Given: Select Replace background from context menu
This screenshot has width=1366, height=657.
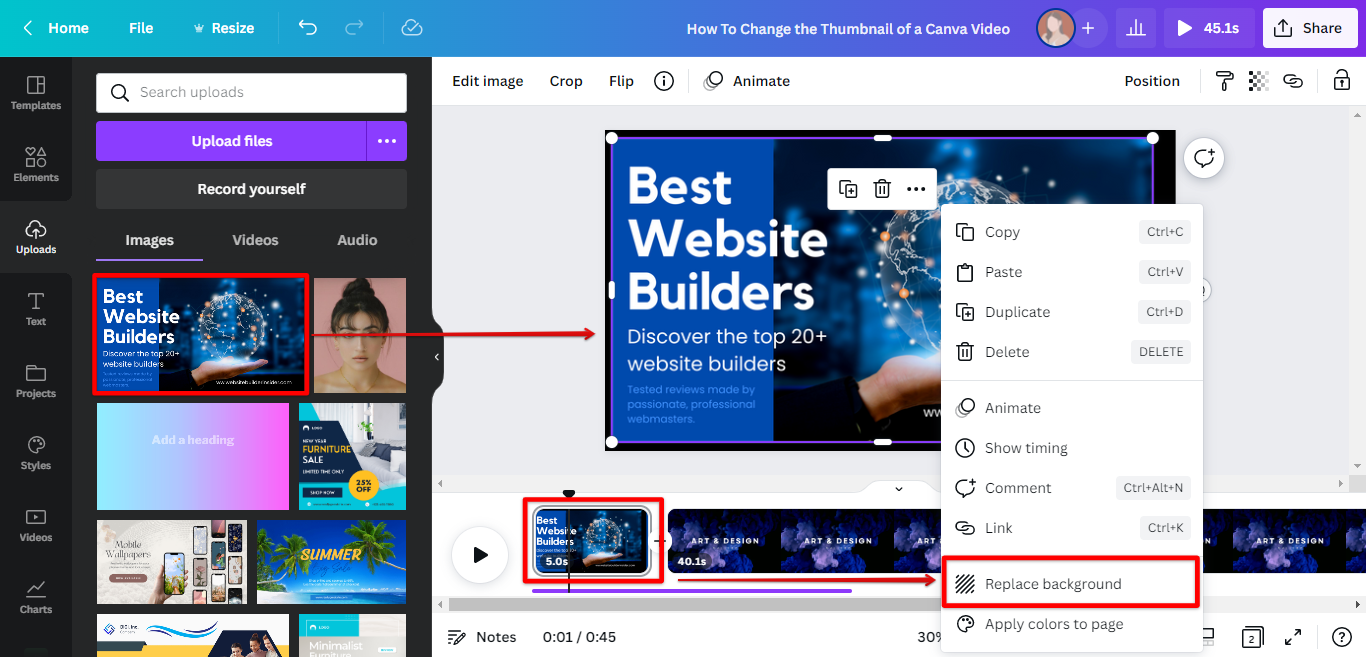Looking at the screenshot, I should point(1053,584).
